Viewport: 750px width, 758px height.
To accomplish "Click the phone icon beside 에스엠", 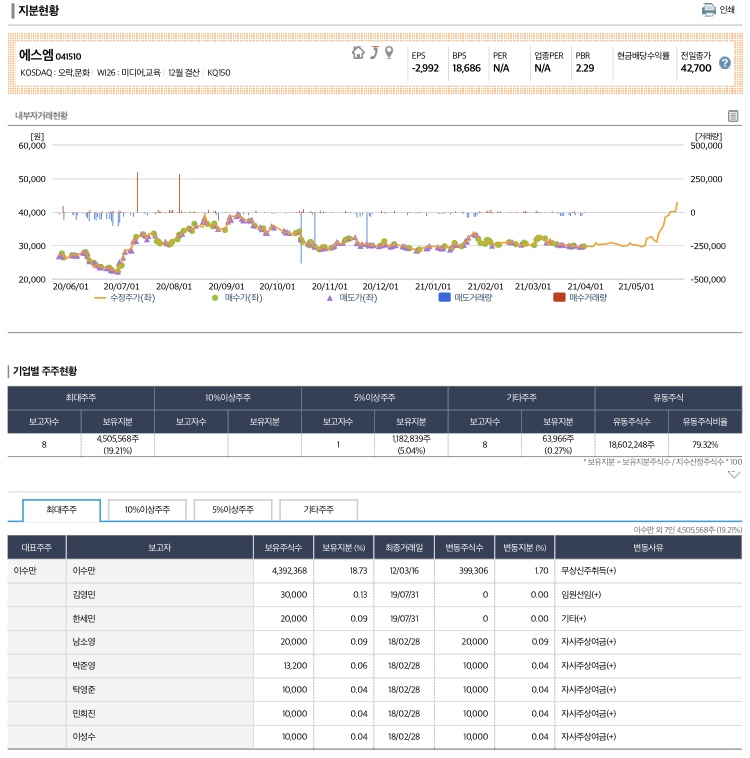I will tap(374, 53).
